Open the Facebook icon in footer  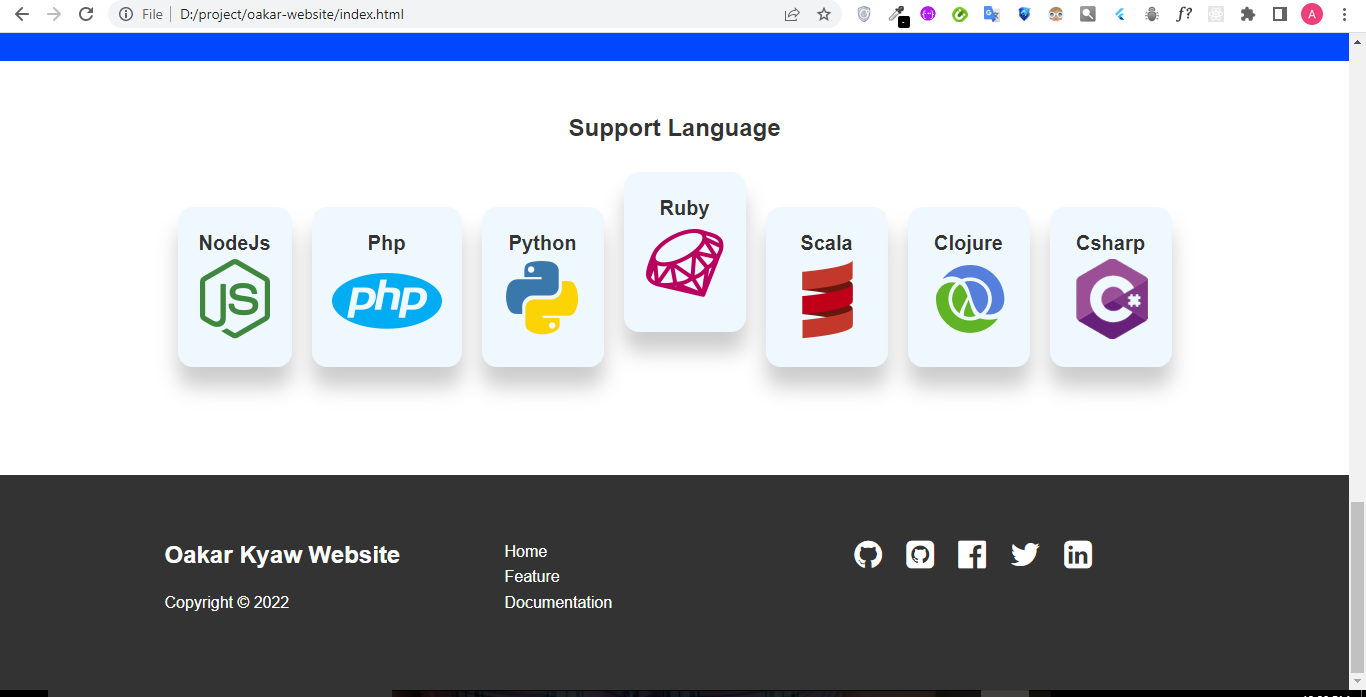point(972,554)
